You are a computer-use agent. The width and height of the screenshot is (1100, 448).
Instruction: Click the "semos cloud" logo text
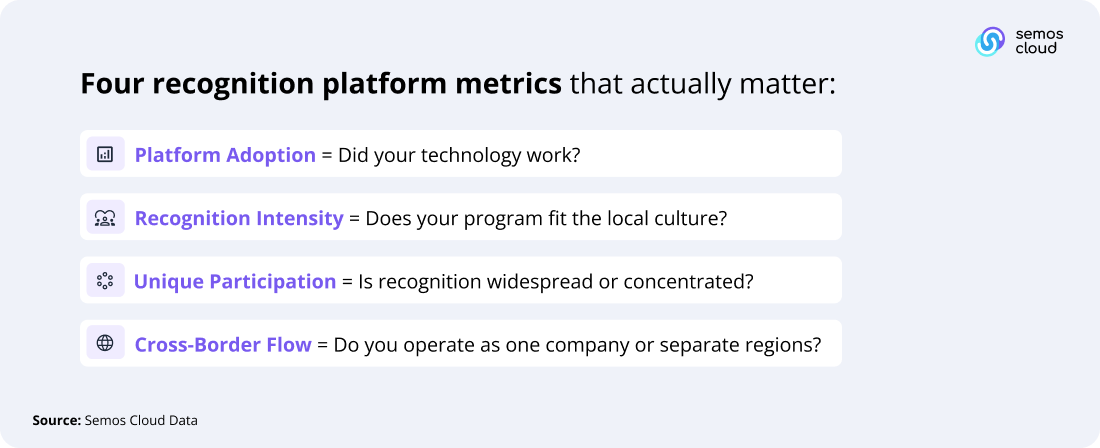tap(1039, 41)
